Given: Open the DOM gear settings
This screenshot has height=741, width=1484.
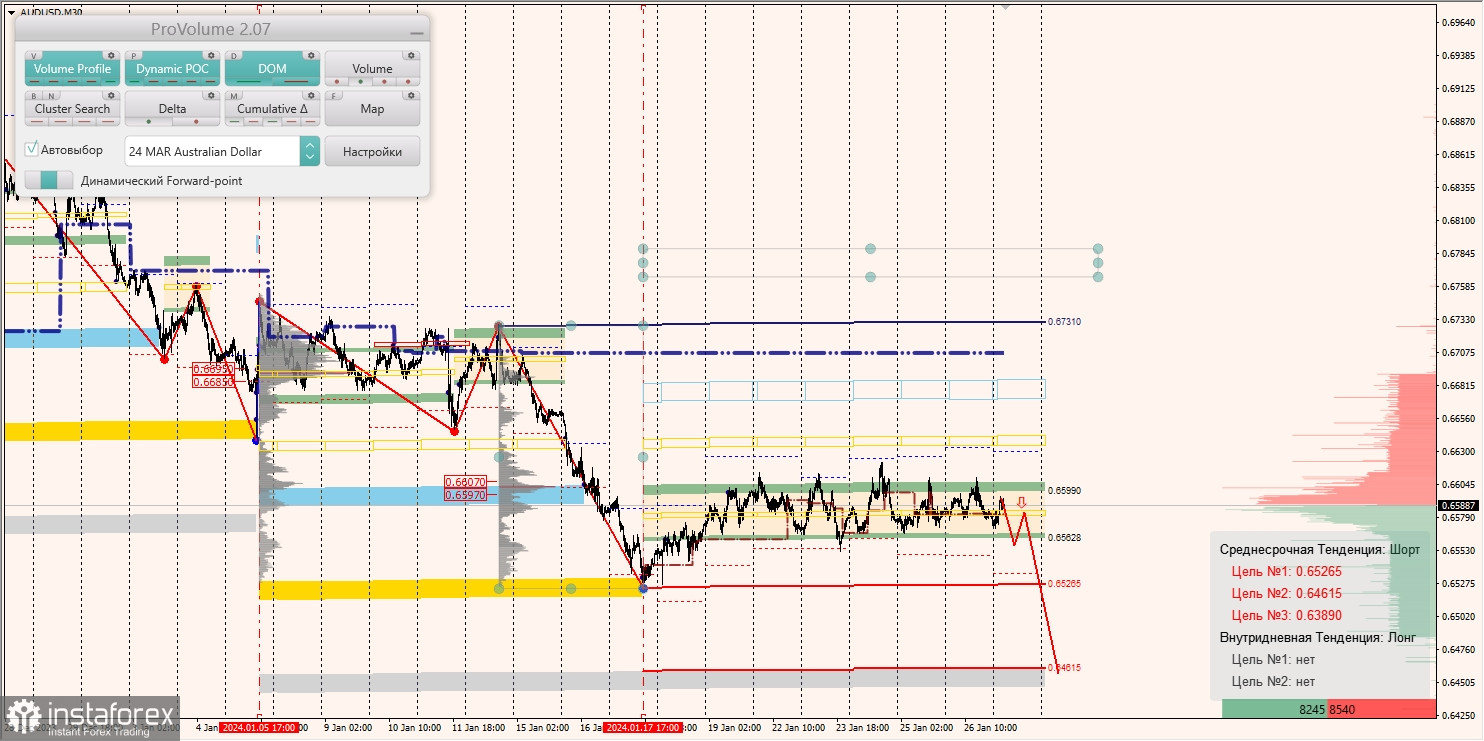Looking at the screenshot, I should tap(311, 55).
